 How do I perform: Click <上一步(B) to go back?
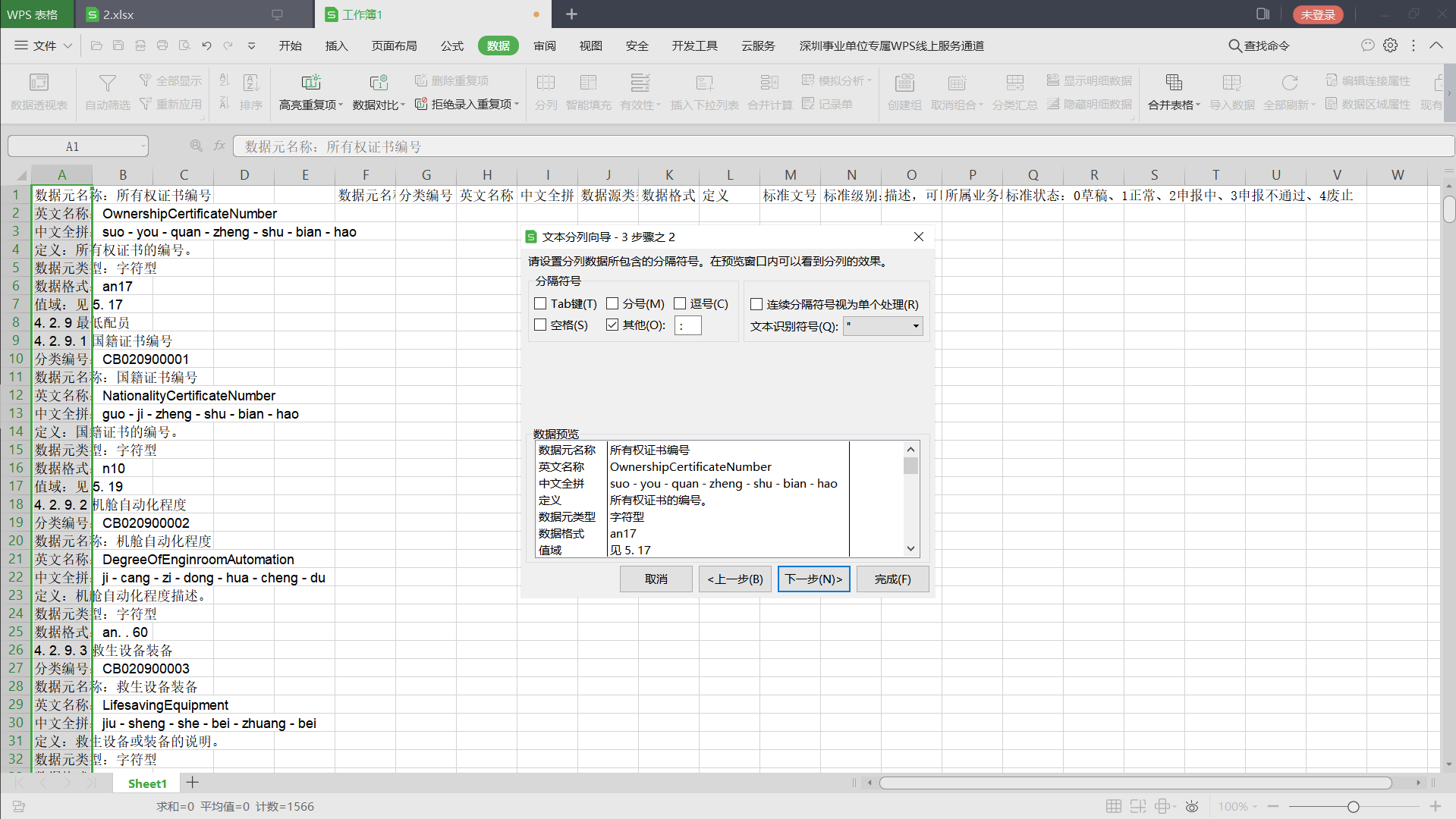coord(735,579)
